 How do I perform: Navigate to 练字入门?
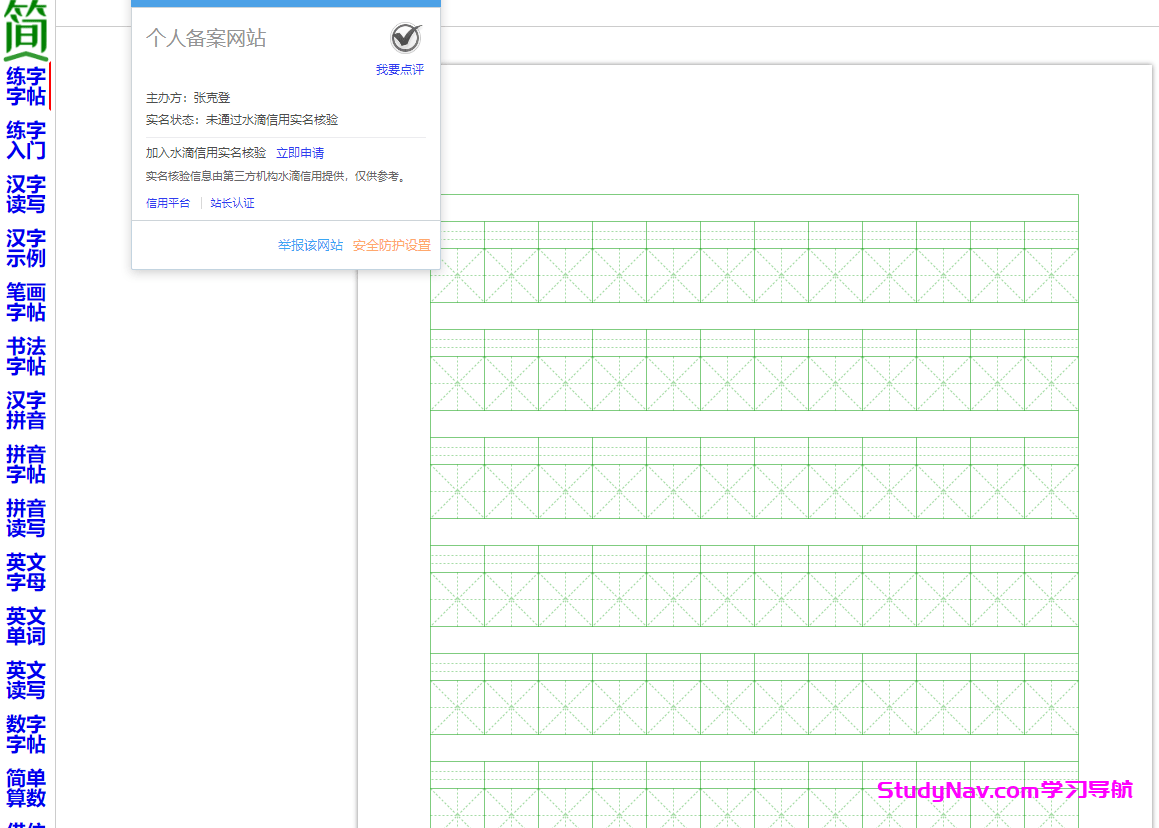(x=26, y=140)
